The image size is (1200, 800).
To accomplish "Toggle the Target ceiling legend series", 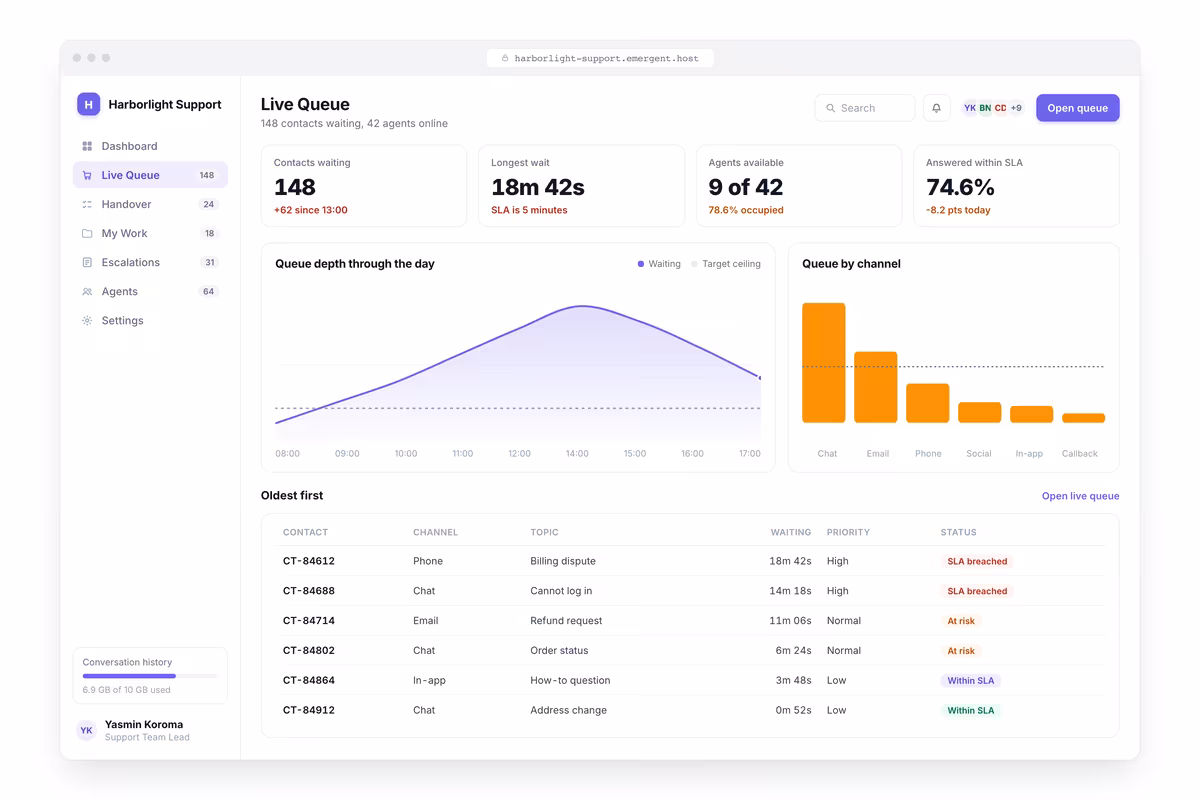I will [x=726, y=264].
